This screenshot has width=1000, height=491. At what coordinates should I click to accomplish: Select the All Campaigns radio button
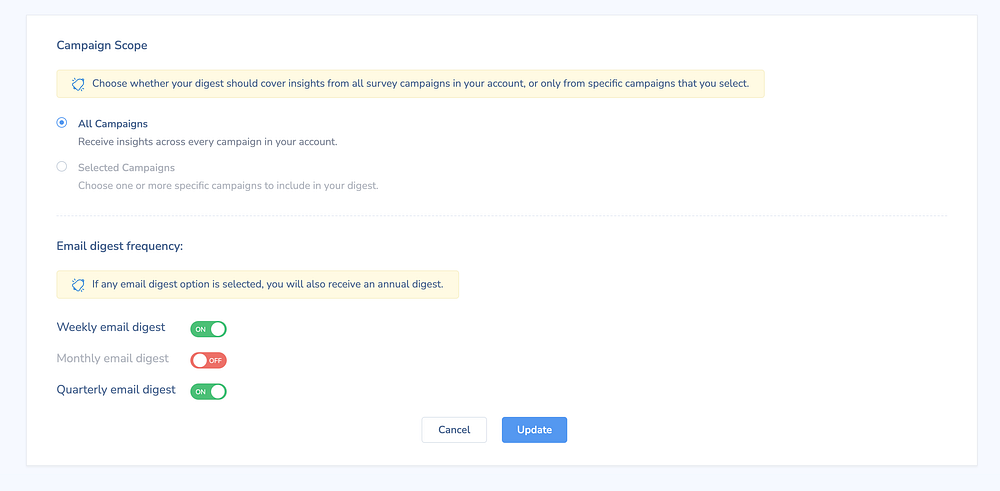coord(62,123)
